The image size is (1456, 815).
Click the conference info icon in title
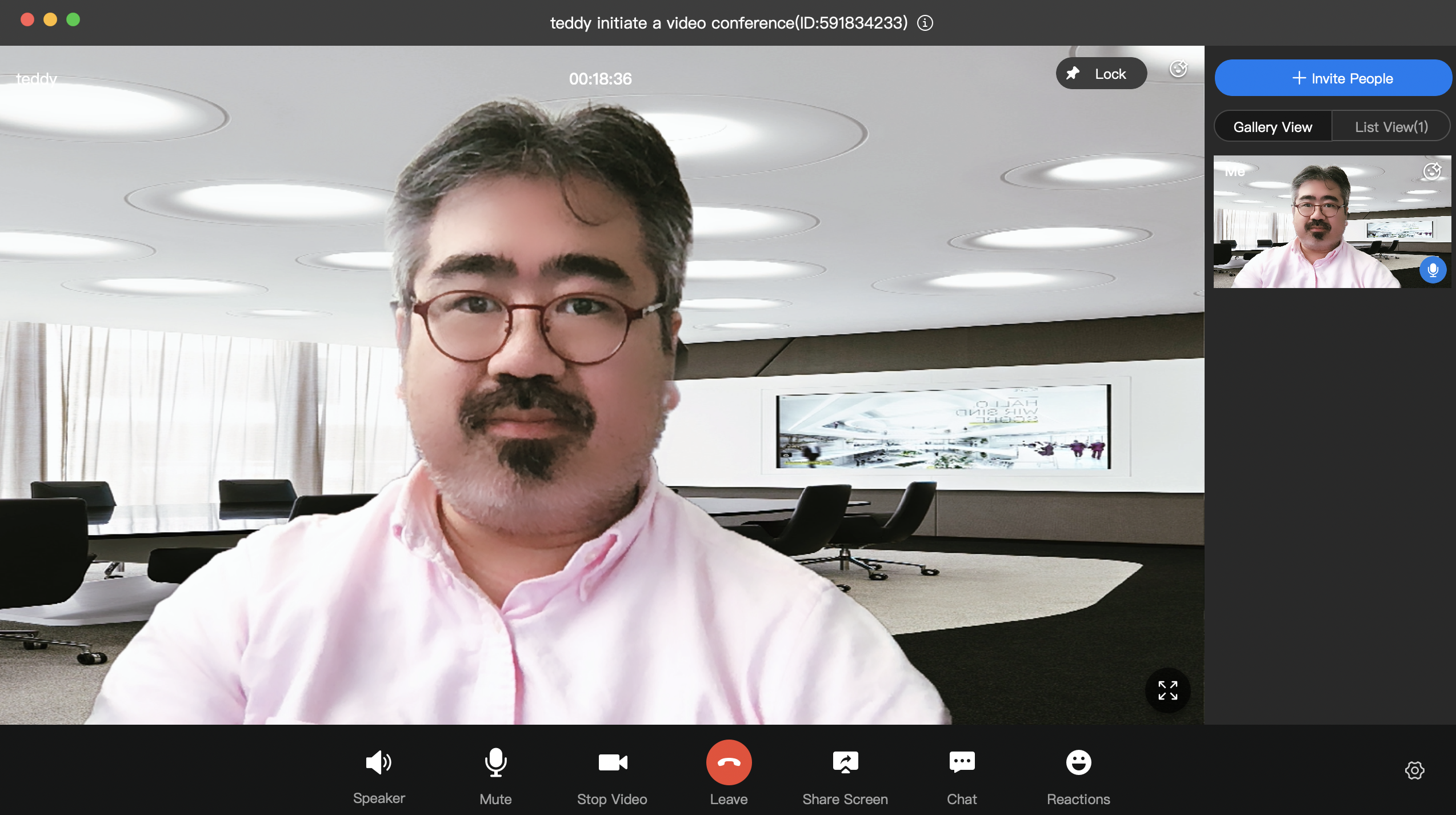(925, 23)
